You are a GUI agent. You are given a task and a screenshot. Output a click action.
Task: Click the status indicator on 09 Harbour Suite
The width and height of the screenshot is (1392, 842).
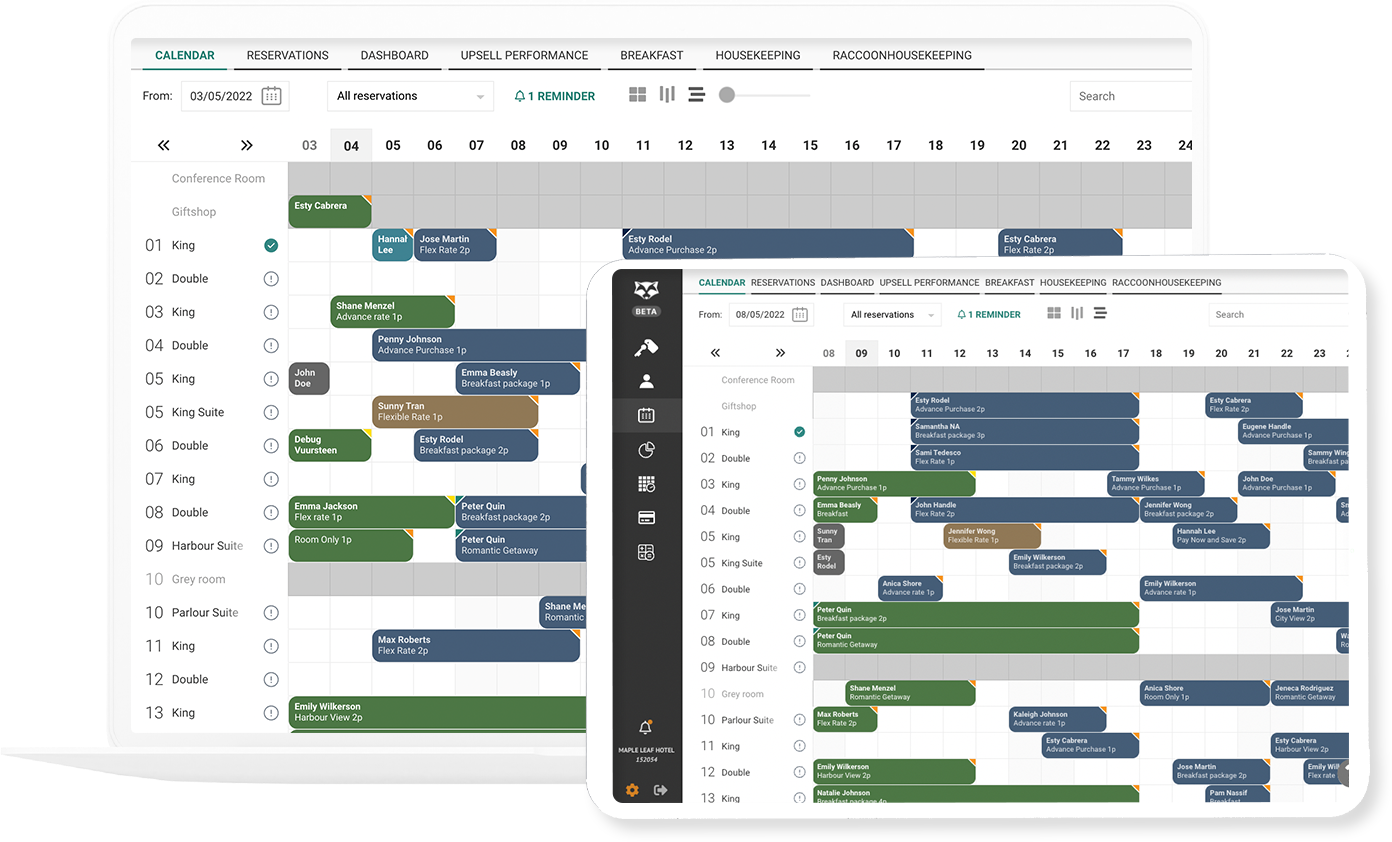click(271, 545)
